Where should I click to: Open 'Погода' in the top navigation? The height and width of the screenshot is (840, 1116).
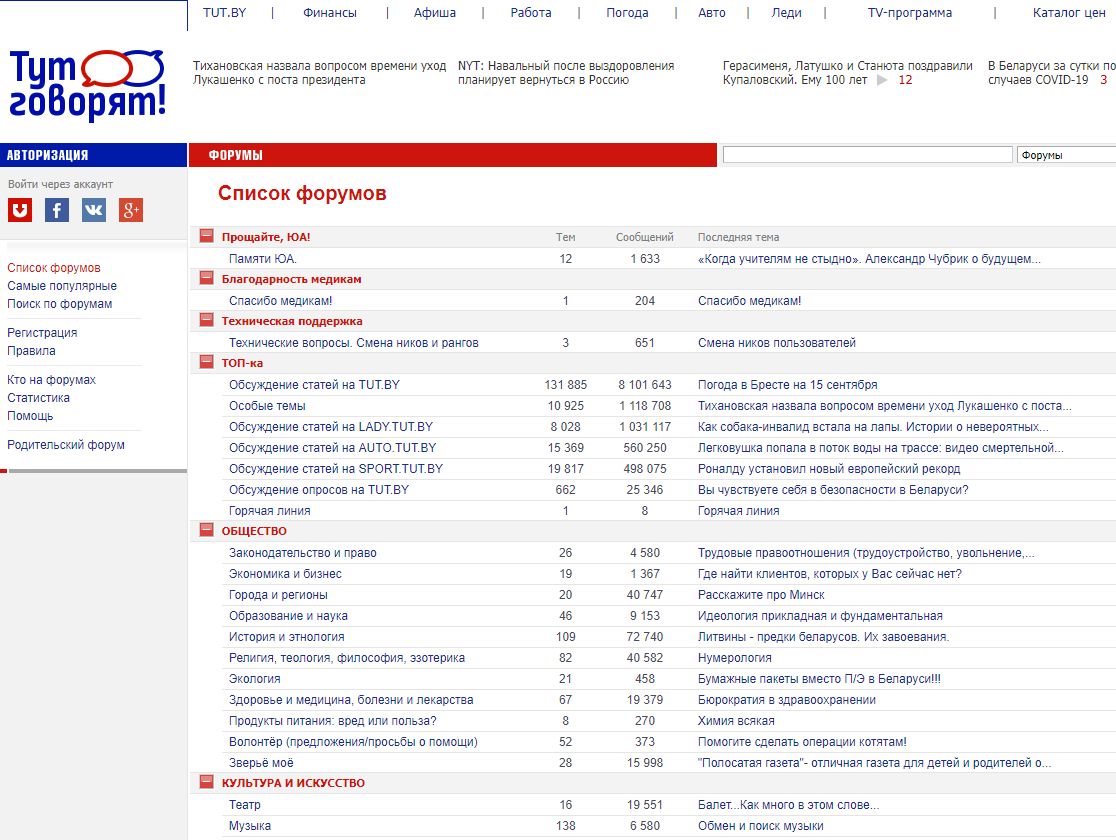coord(627,13)
